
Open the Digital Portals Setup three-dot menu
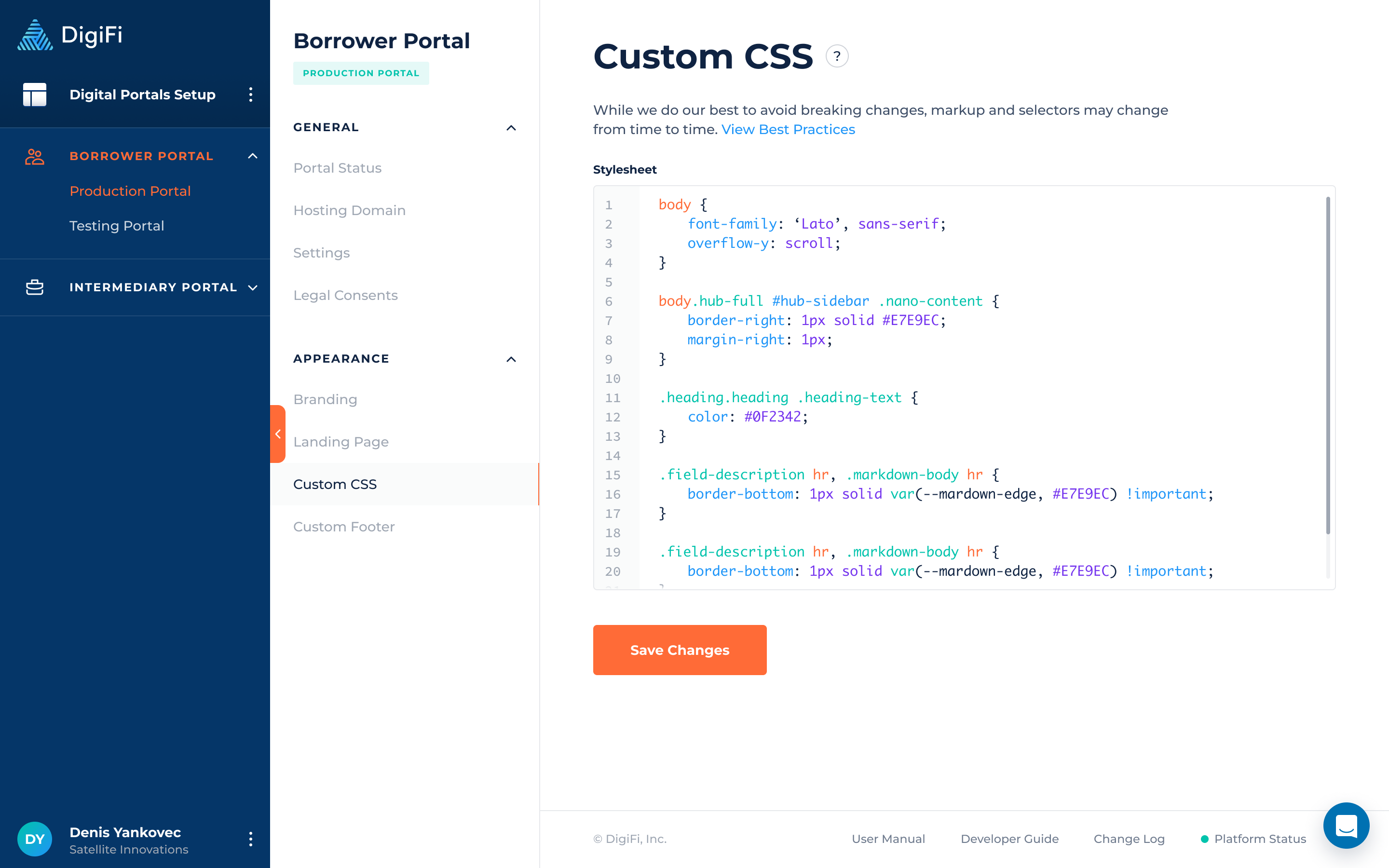pos(251,95)
